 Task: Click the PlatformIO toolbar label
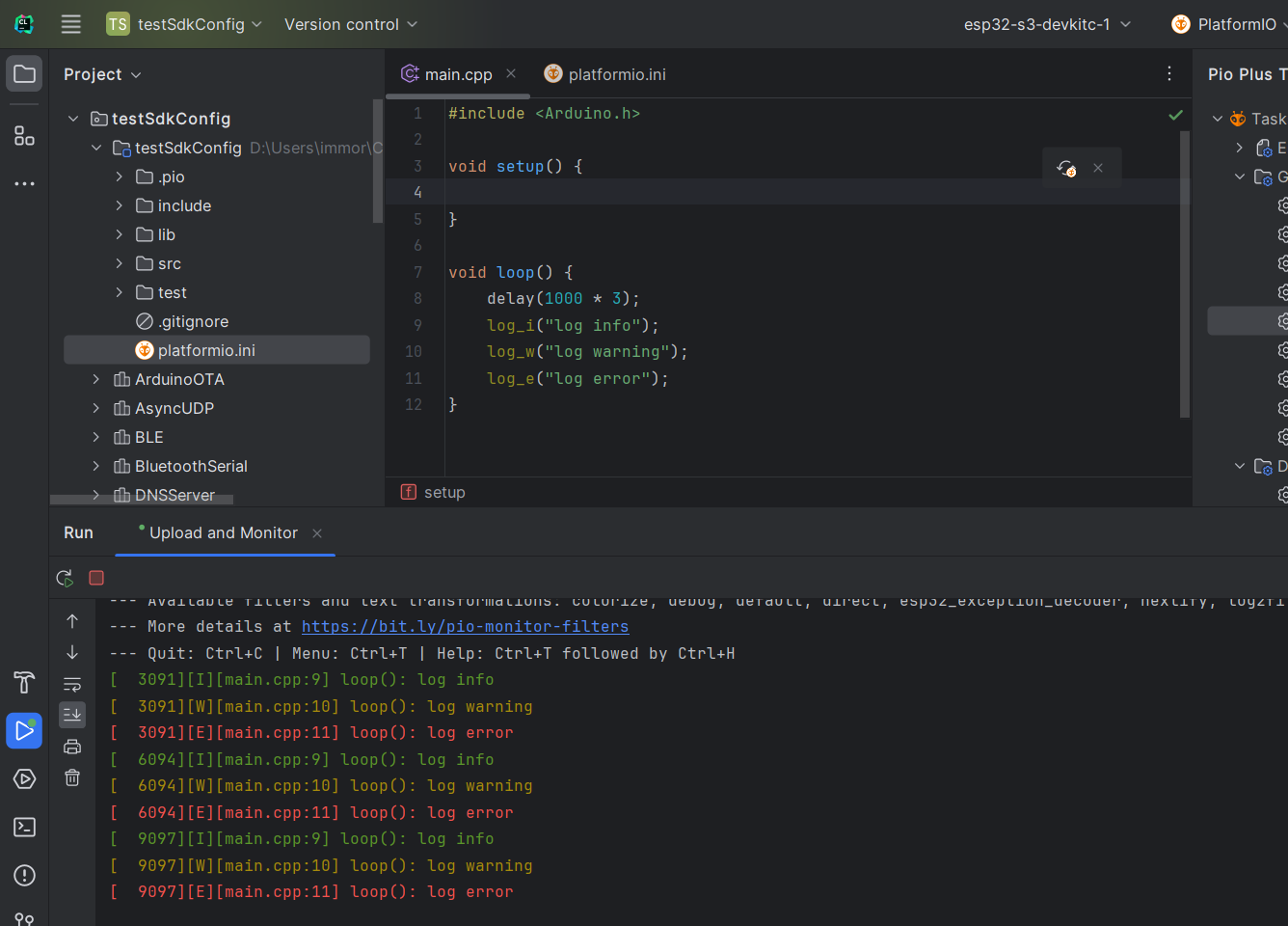[x=1237, y=24]
